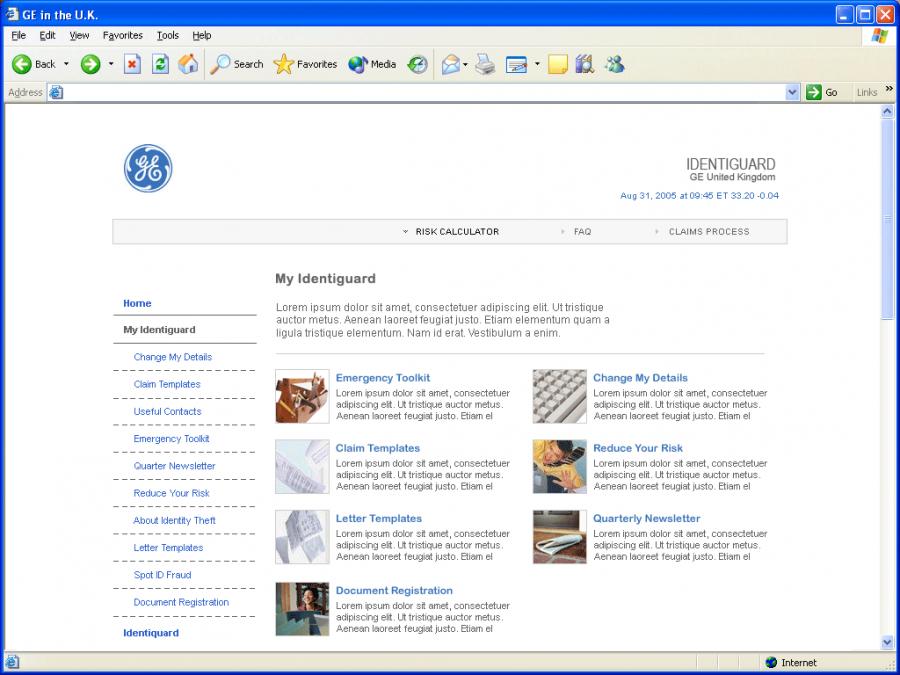
Task: Click the Go button
Action: click(x=822, y=92)
